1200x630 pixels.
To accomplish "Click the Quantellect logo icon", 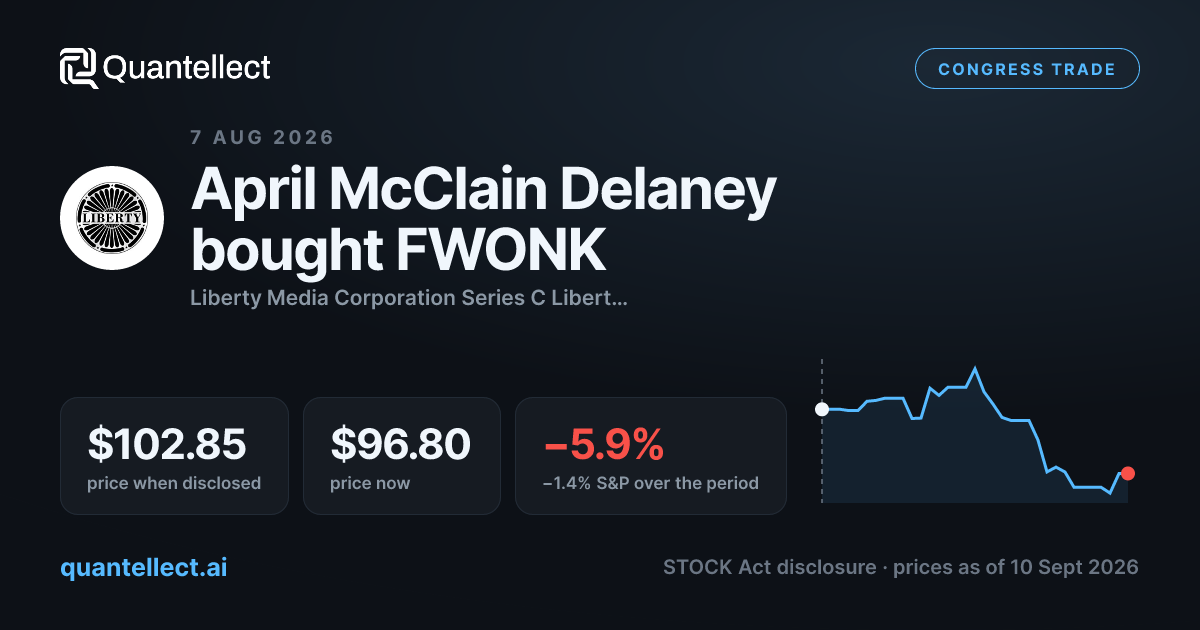I will point(79,68).
